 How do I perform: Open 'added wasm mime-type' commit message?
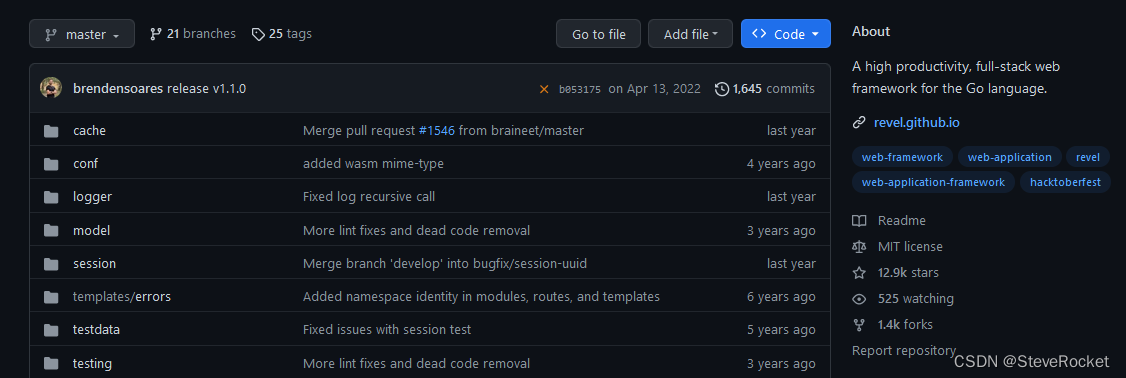(373, 164)
